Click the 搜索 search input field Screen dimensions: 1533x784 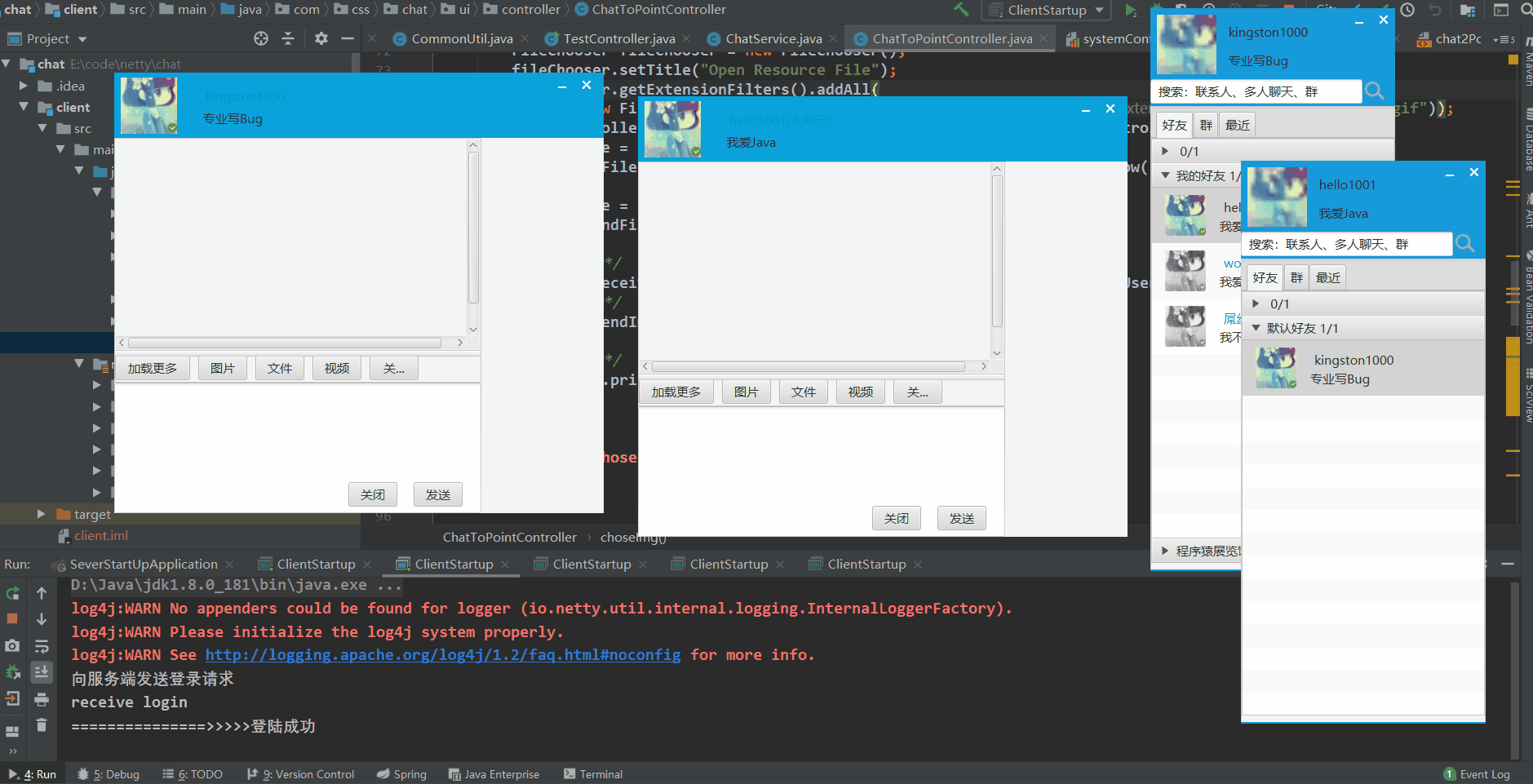point(1256,91)
